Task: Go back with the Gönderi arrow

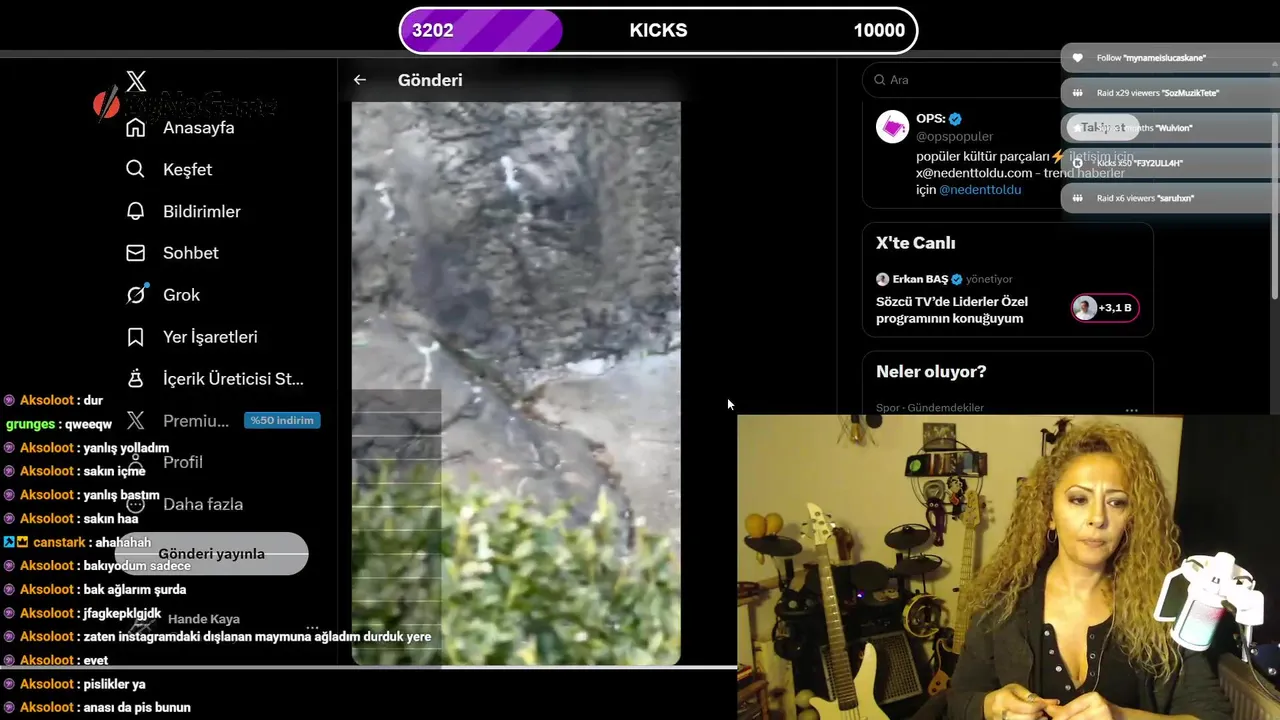Action: [360, 80]
